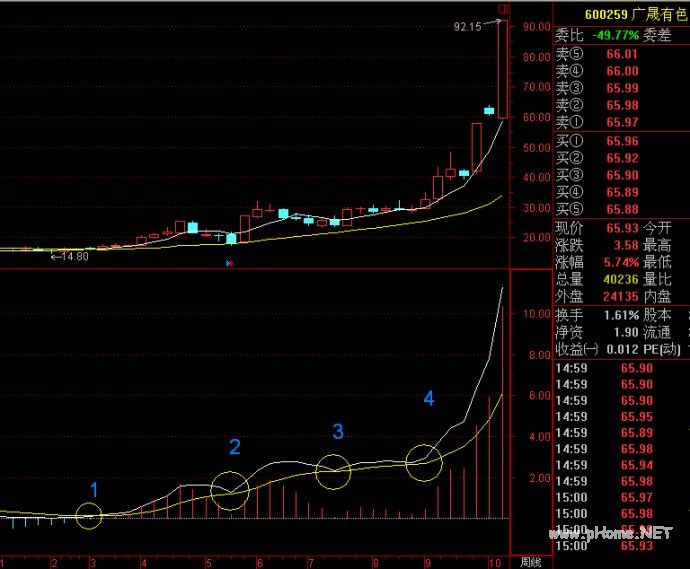Click the 涨幅 percentage 5.74%
Screen dimensions: 690x569
pyautogui.click(x=621, y=262)
